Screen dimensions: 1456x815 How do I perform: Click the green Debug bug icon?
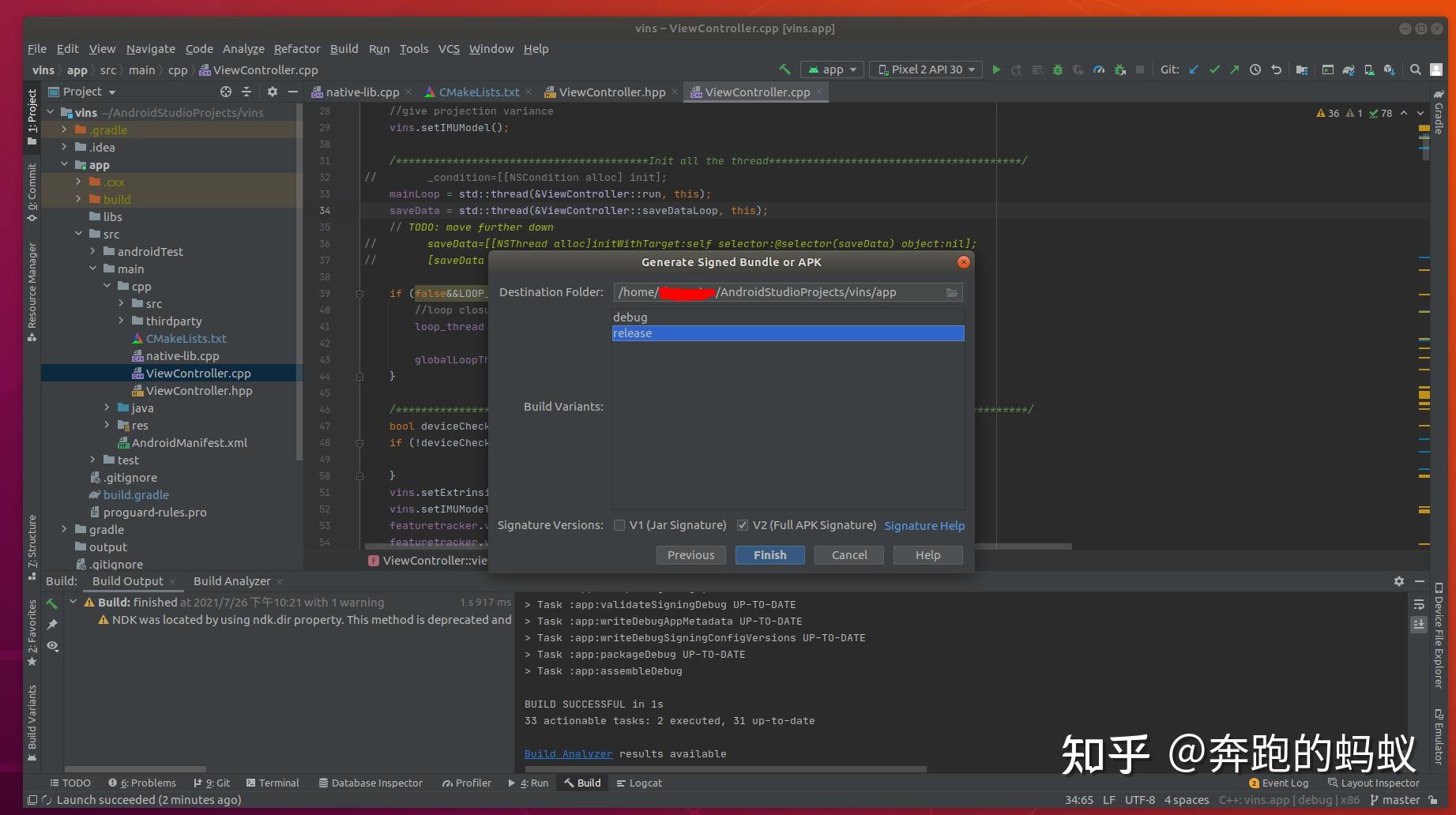click(x=1058, y=69)
